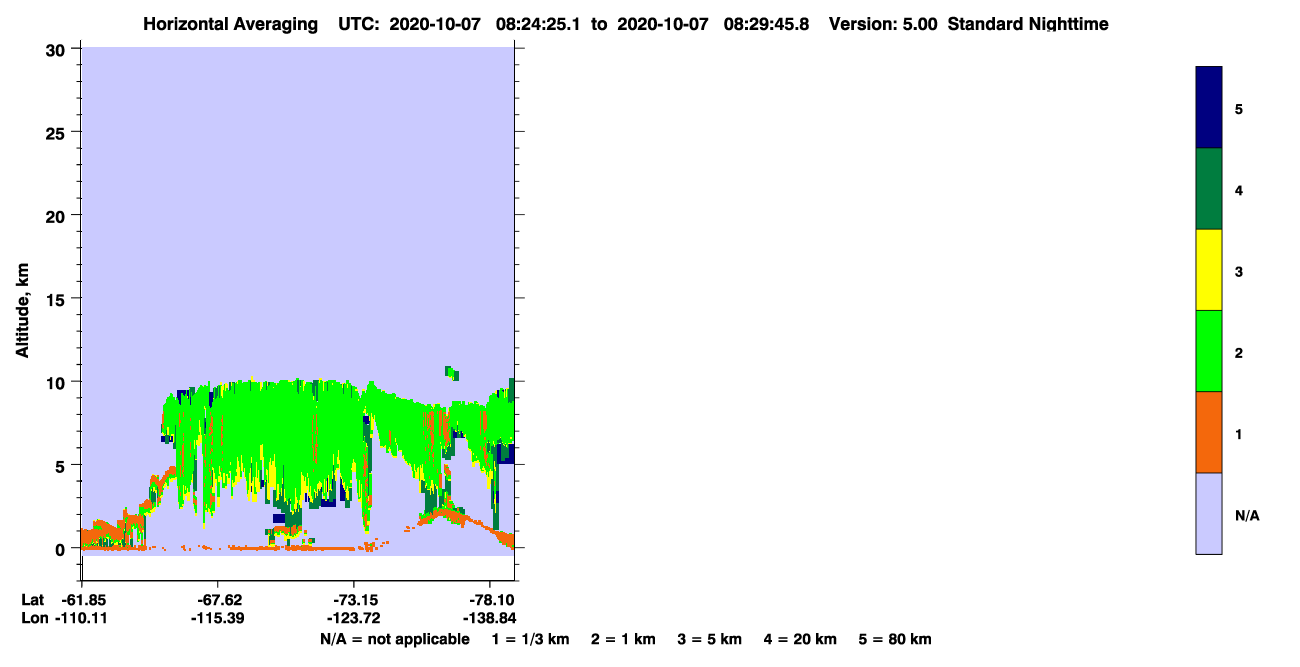Click longitude value -115.39
Screen dimensions: 1300x667
click(x=217, y=619)
